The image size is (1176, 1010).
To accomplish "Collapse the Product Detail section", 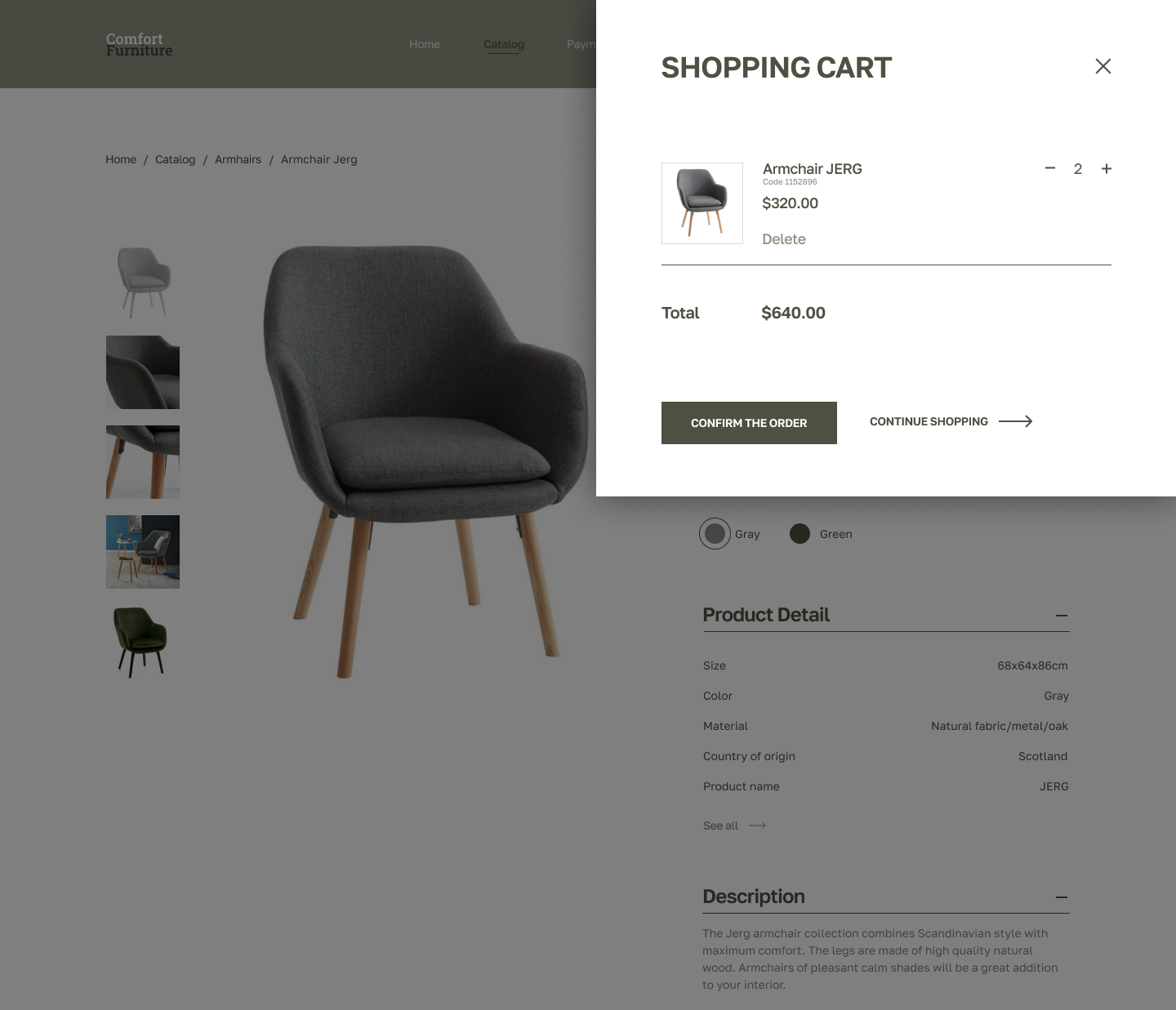I will (1061, 616).
